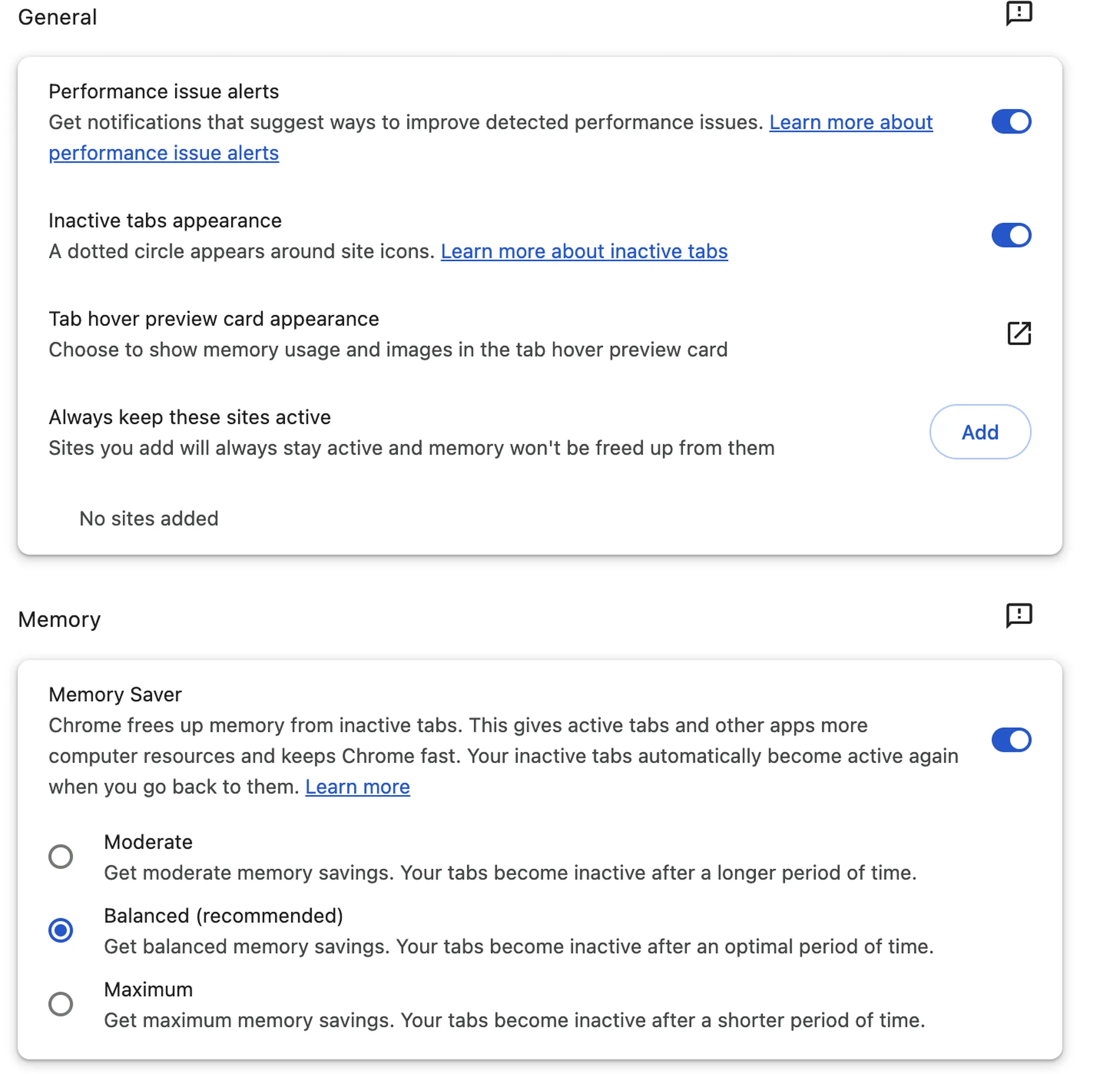This screenshot has width=1120, height=1074.
Task: Click the 'No sites added' text
Action: (148, 519)
